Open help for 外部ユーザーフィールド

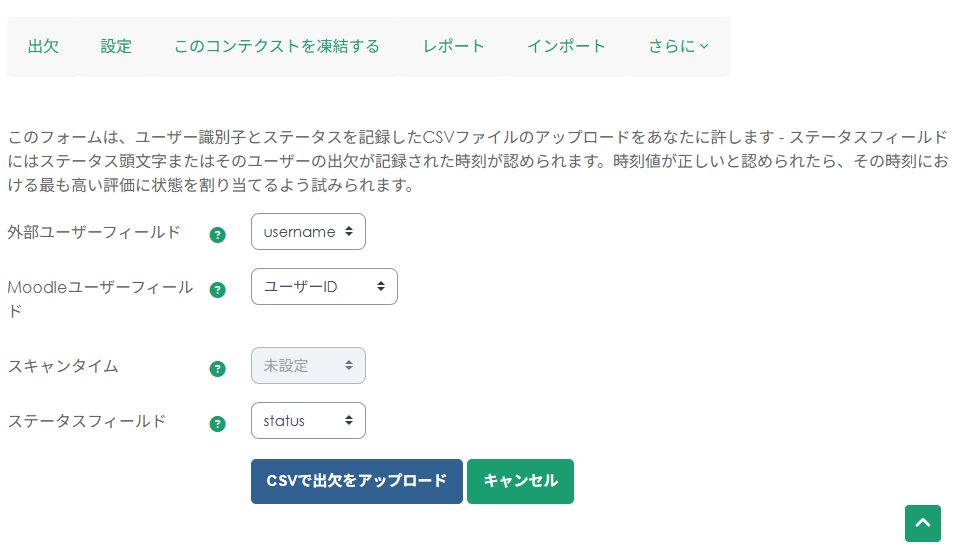[x=217, y=235]
